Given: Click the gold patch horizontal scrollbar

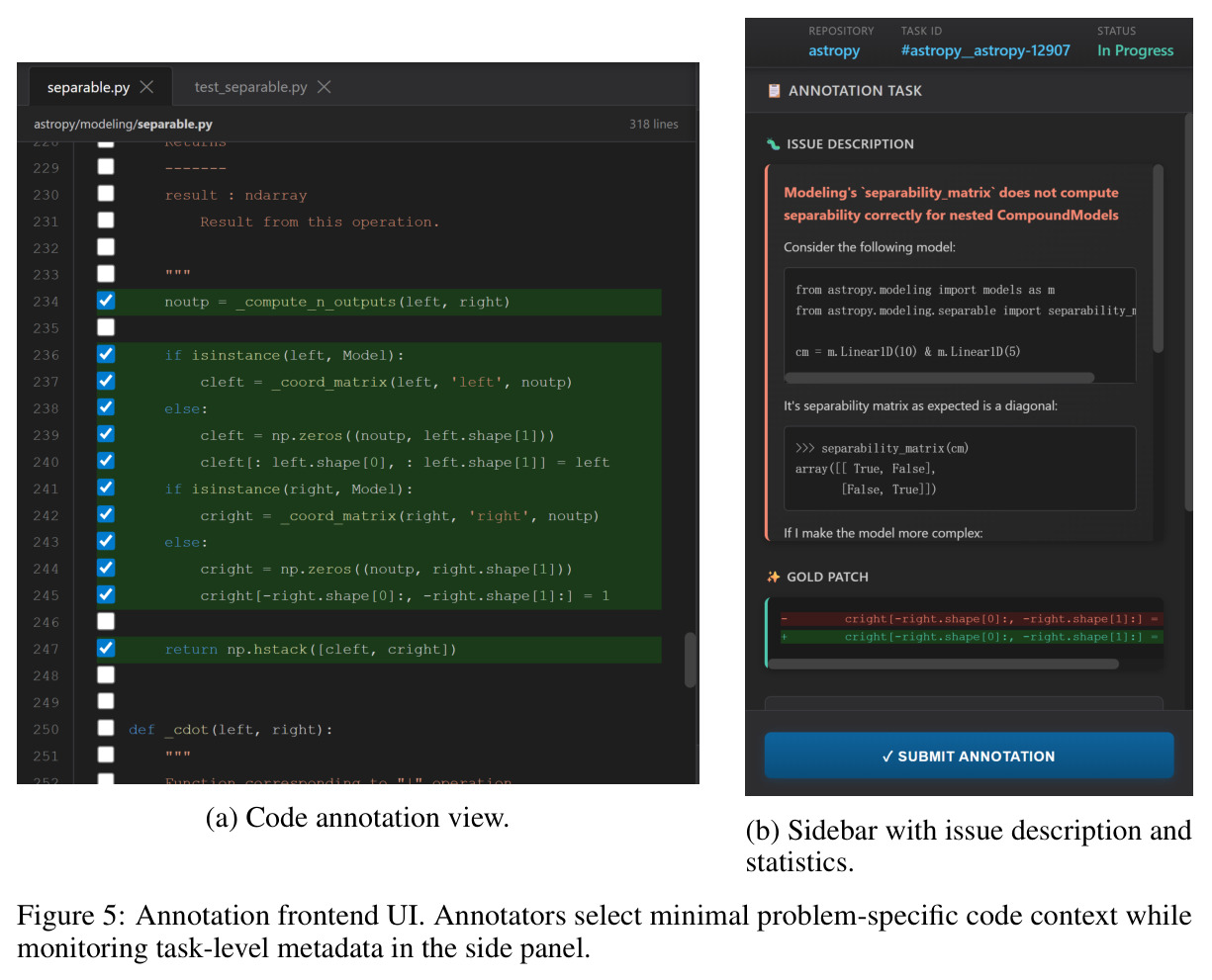Looking at the screenshot, I should 944,665.
